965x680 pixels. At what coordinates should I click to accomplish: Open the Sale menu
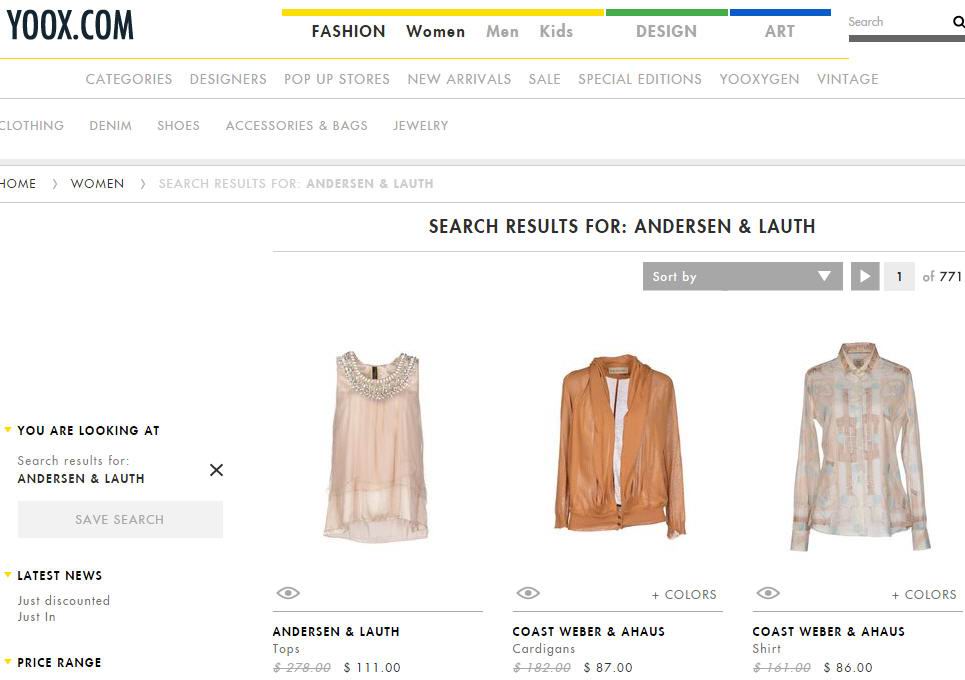pos(545,79)
